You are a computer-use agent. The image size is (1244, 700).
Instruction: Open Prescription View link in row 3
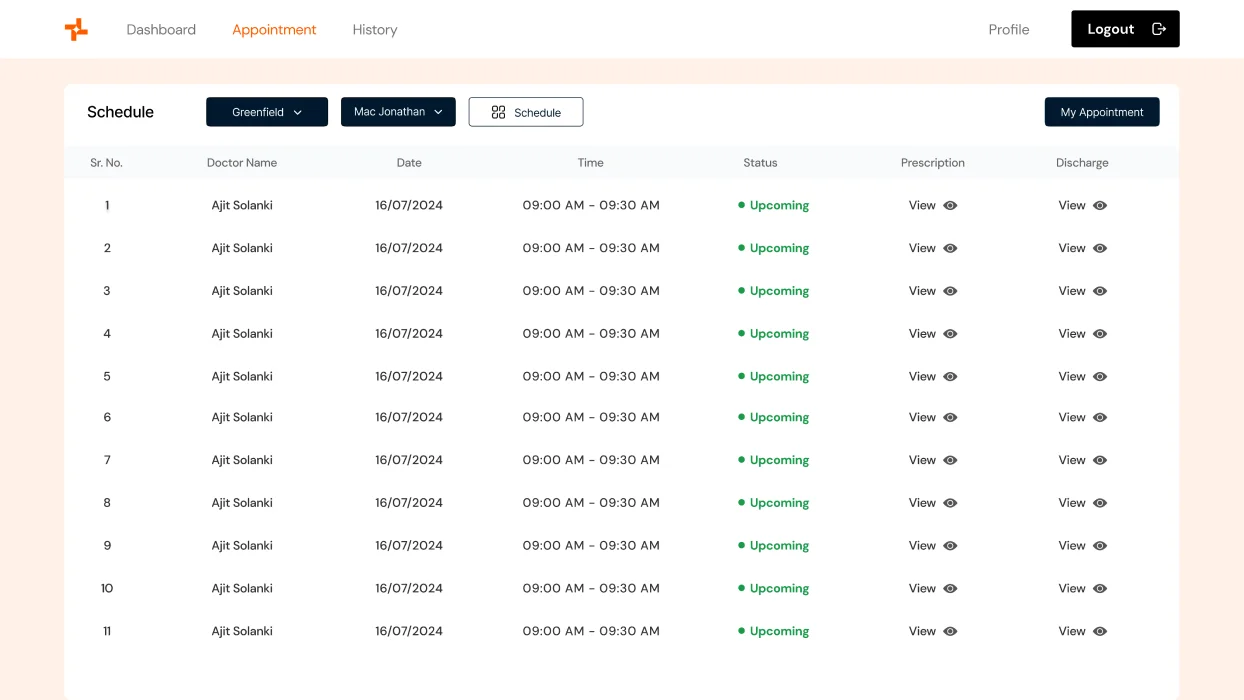pyautogui.click(x=922, y=291)
